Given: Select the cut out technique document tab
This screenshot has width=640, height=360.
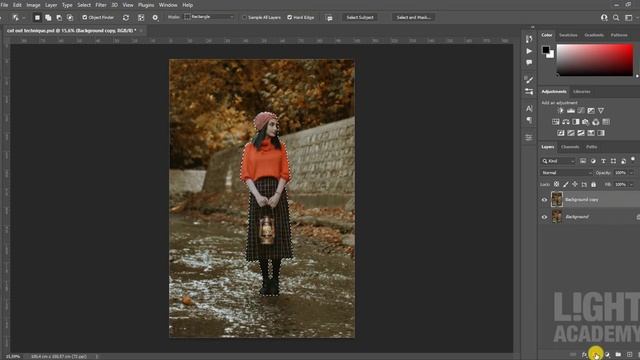Looking at the screenshot, I should [x=71, y=31].
